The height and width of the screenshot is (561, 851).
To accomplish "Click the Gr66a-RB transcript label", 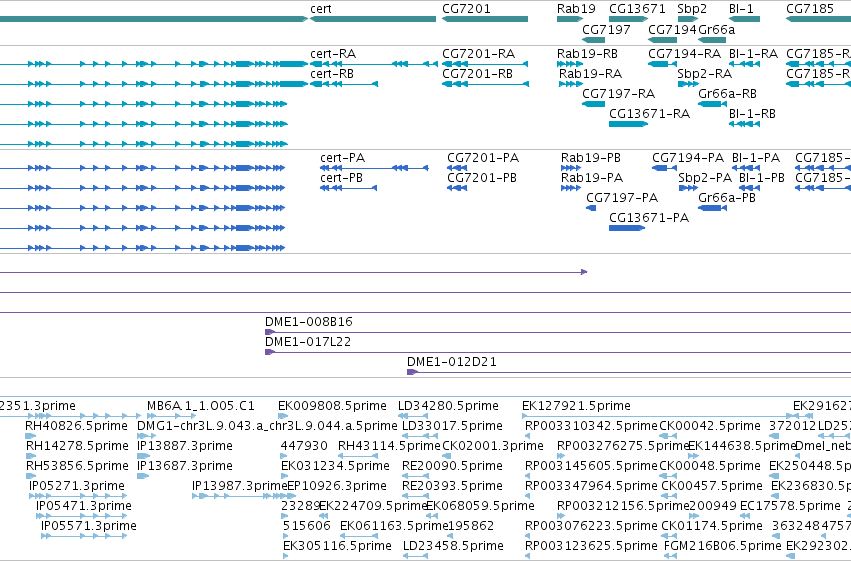I will 727,94.
